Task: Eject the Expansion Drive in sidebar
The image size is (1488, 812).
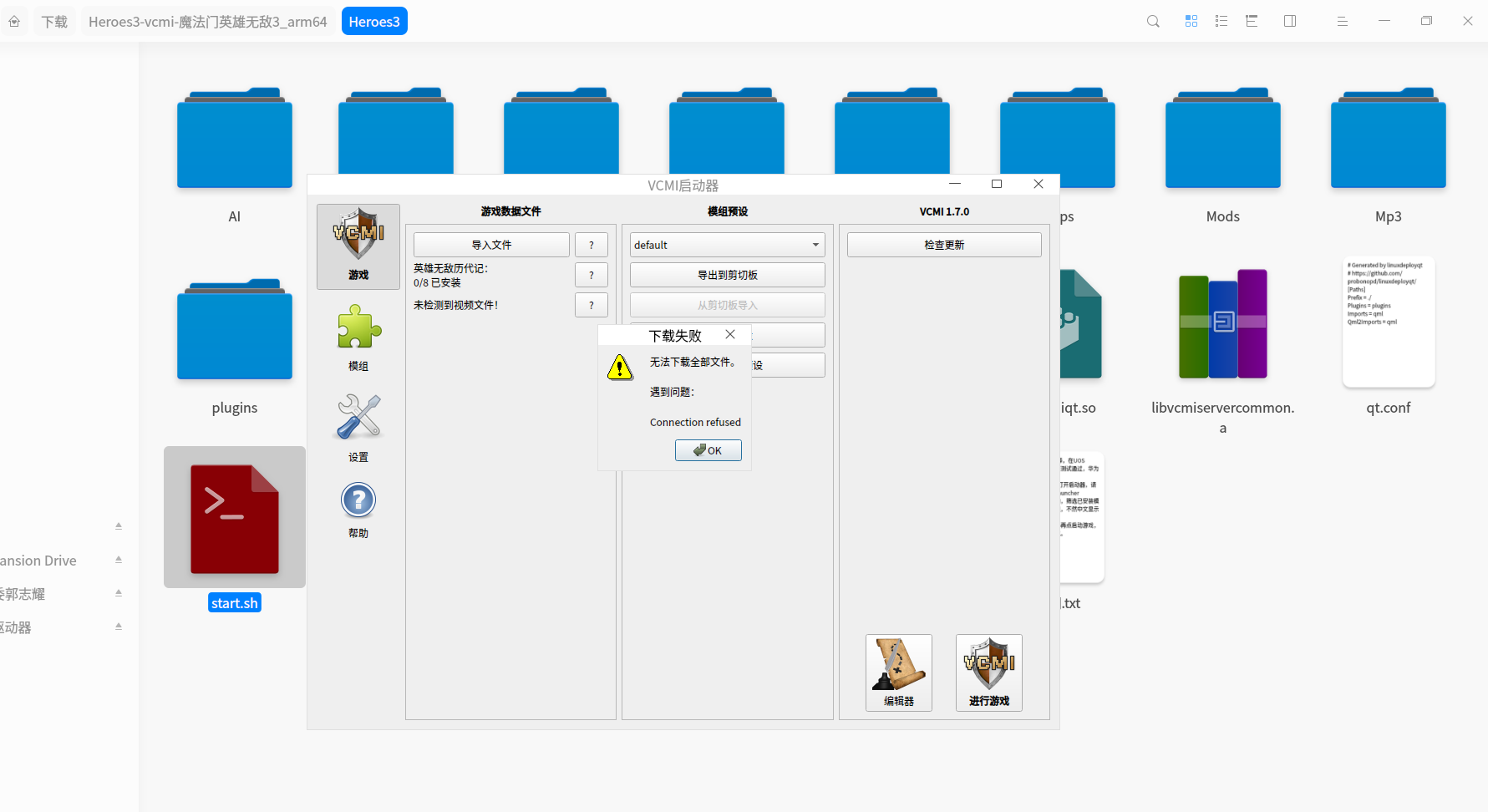Action: point(119,560)
